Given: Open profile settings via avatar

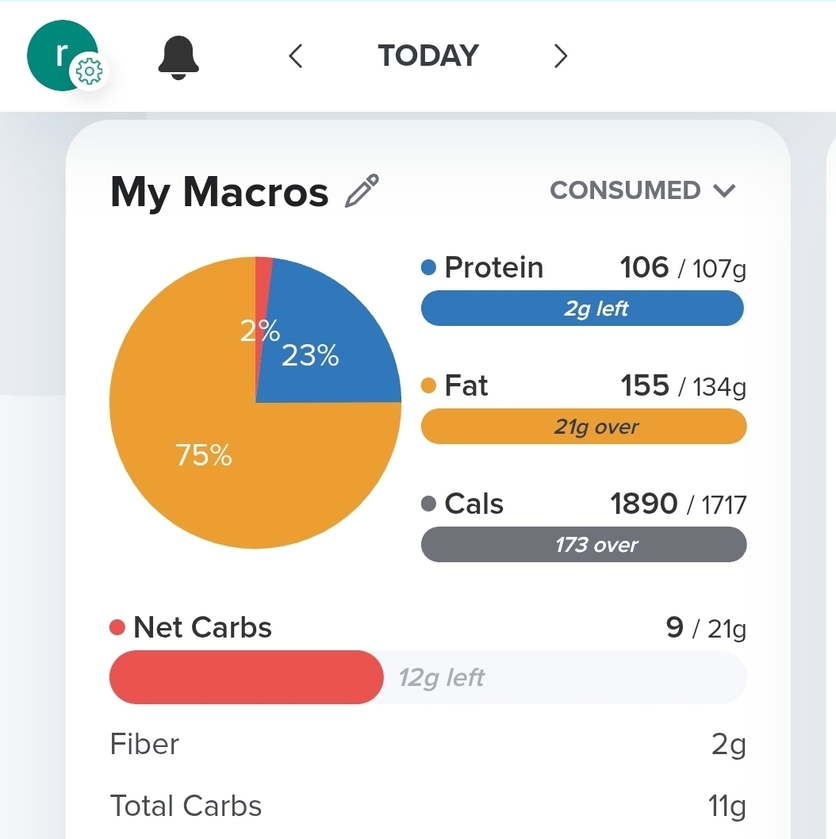Looking at the screenshot, I should pos(60,53).
